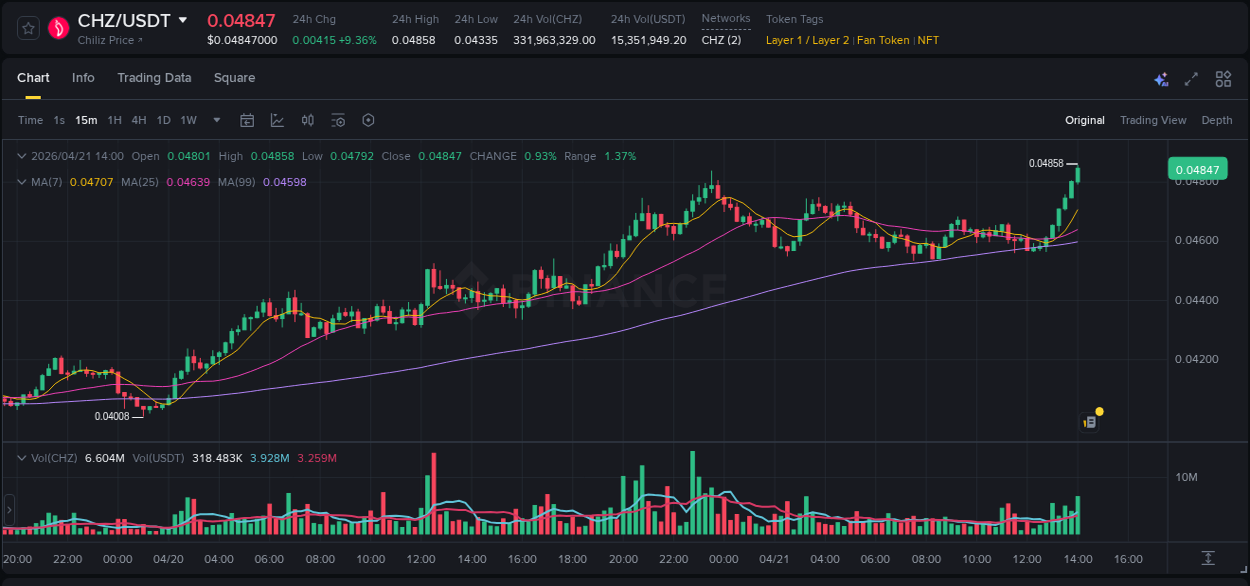The image size is (1250, 586).
Task: Switch to the Trading View chart tab
Action: (1153, 120)
